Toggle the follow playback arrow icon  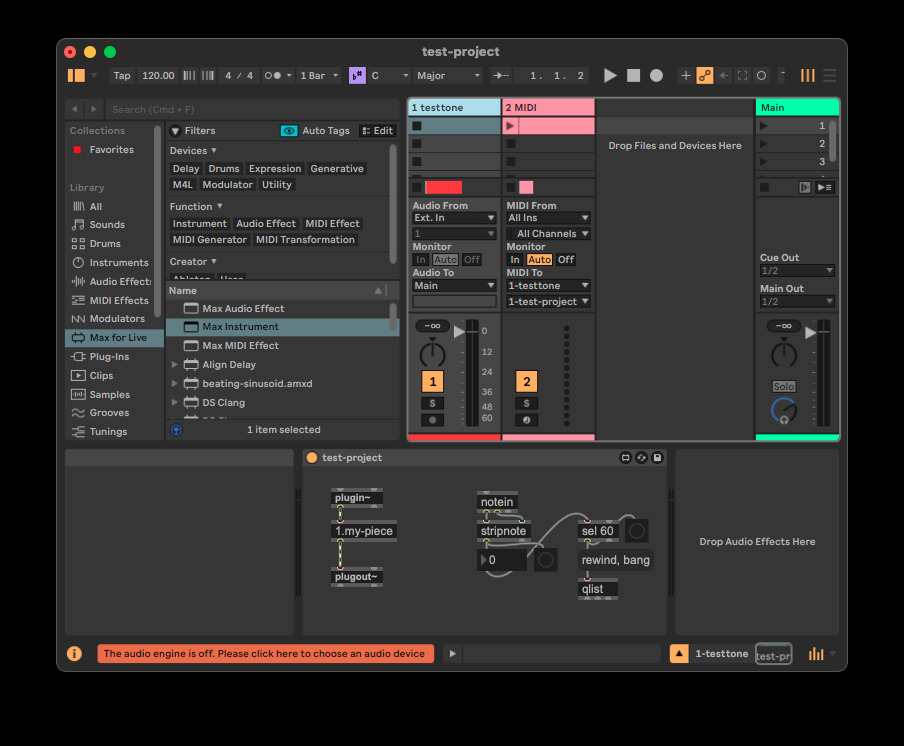(x=500, y=76)
